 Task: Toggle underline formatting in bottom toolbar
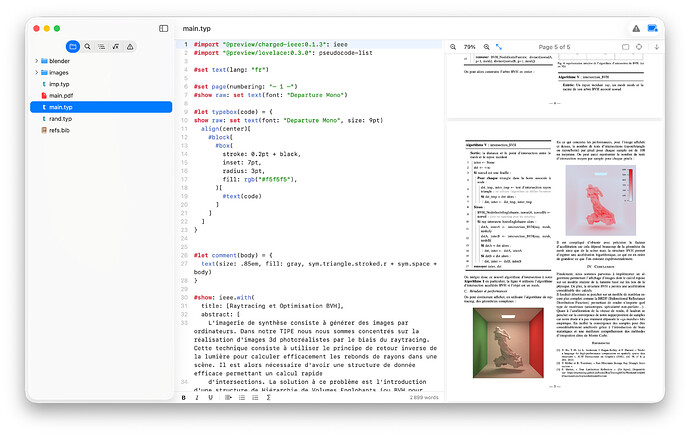(210, 397)
